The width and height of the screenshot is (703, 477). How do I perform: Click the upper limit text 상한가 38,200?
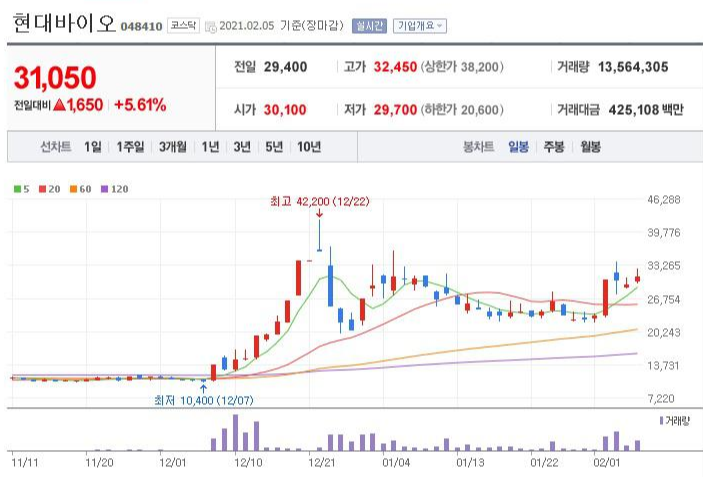click(462, 67)
